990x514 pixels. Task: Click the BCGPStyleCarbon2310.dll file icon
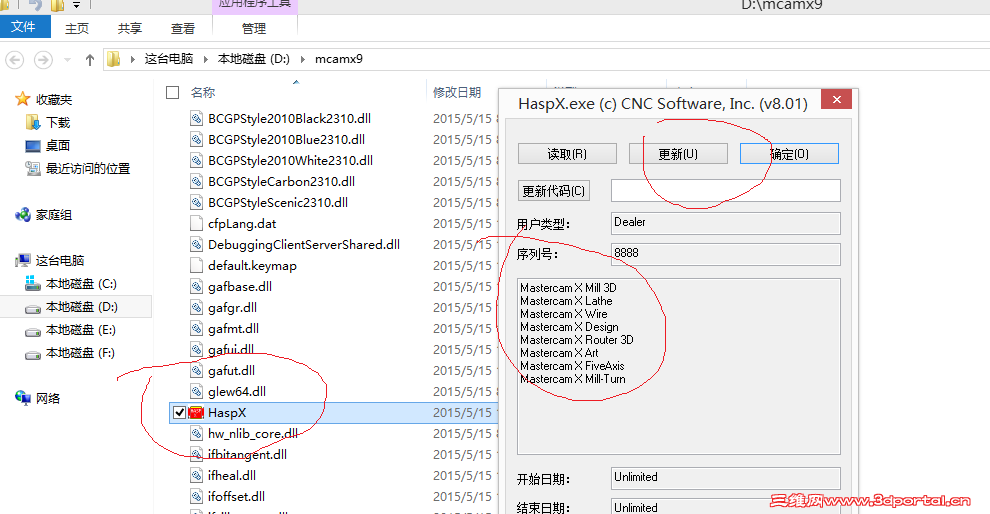[x=196, y=182]
